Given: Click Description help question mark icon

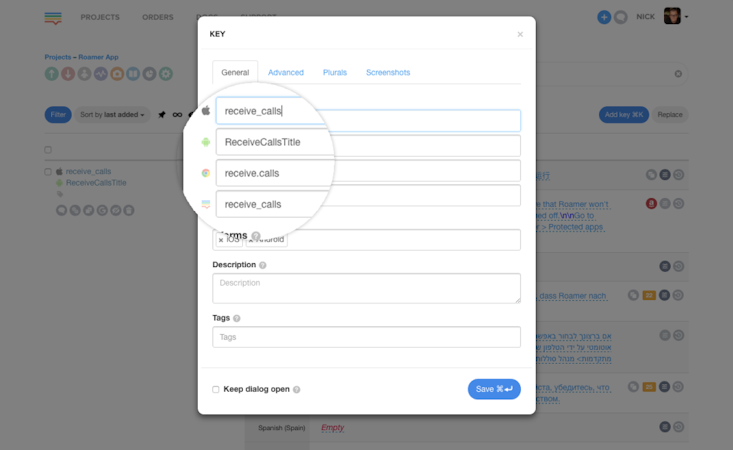Looking at the screenshot, I should pyautogui.click(x=263, y=265).
